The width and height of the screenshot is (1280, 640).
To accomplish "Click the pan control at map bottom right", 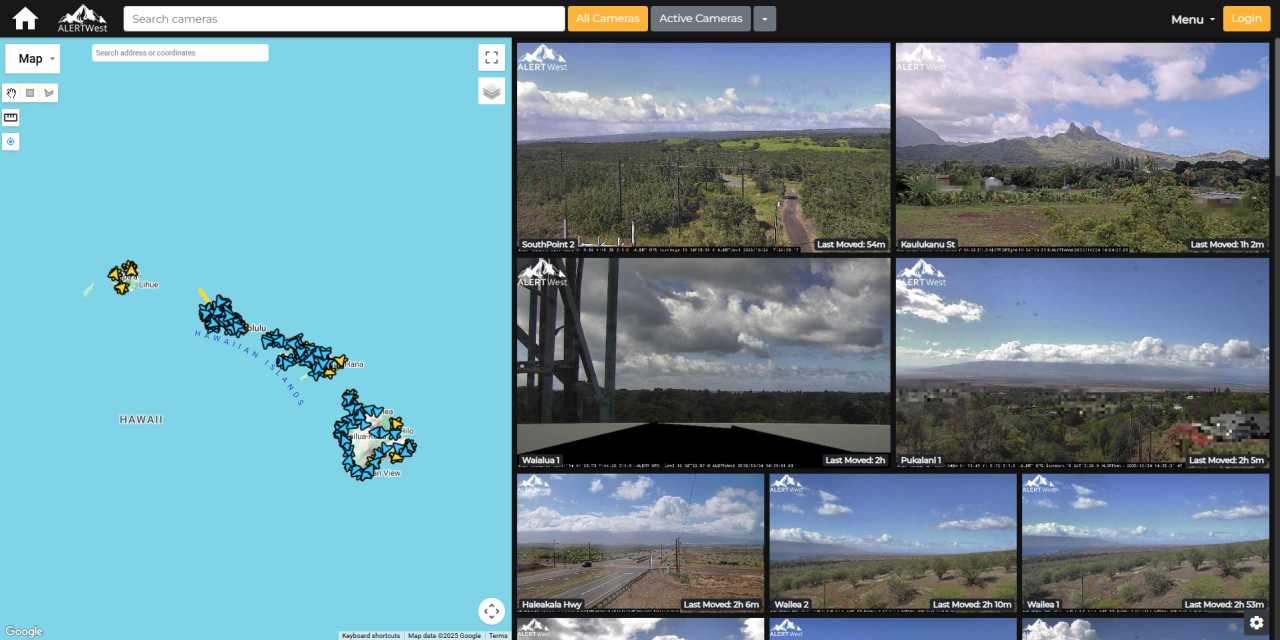I will 491,611.
